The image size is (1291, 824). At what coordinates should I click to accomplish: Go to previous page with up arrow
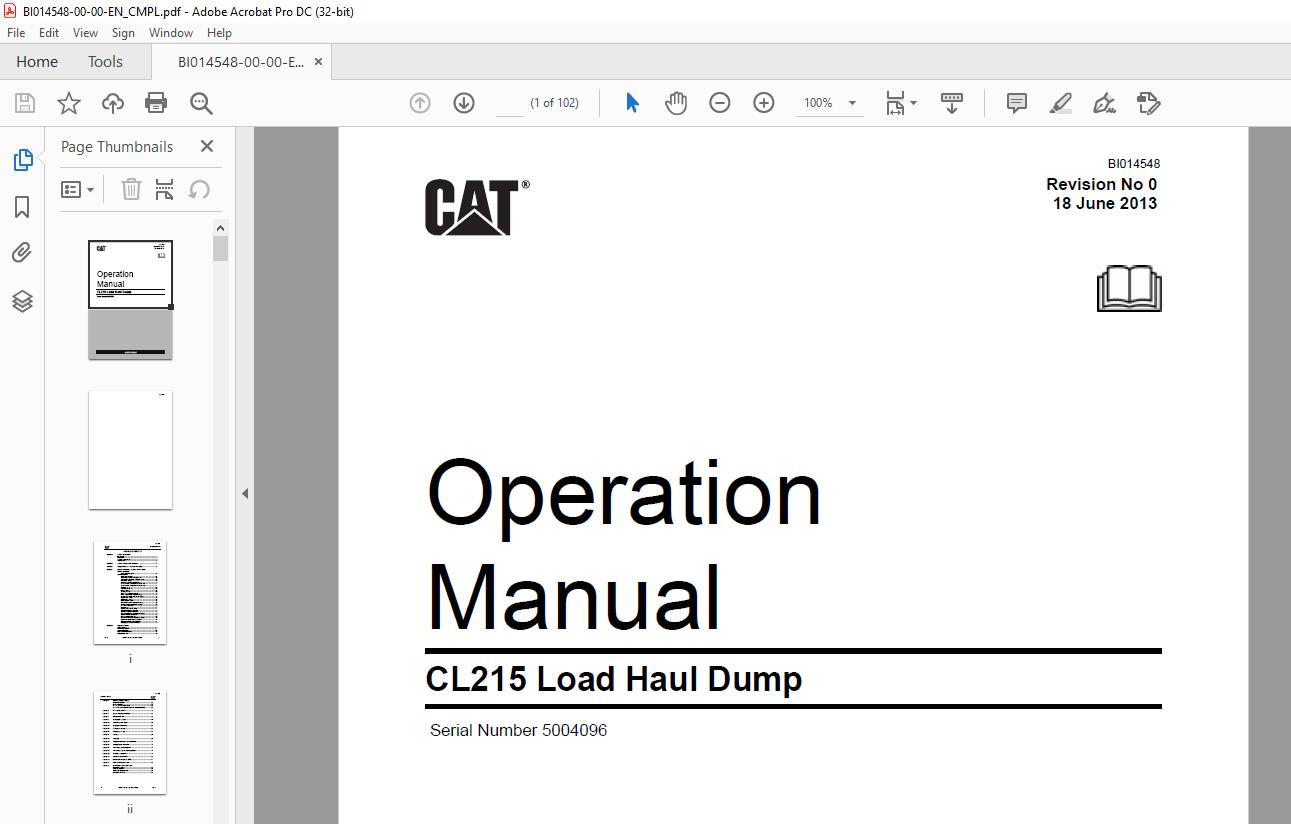click(x=420, y=103)
